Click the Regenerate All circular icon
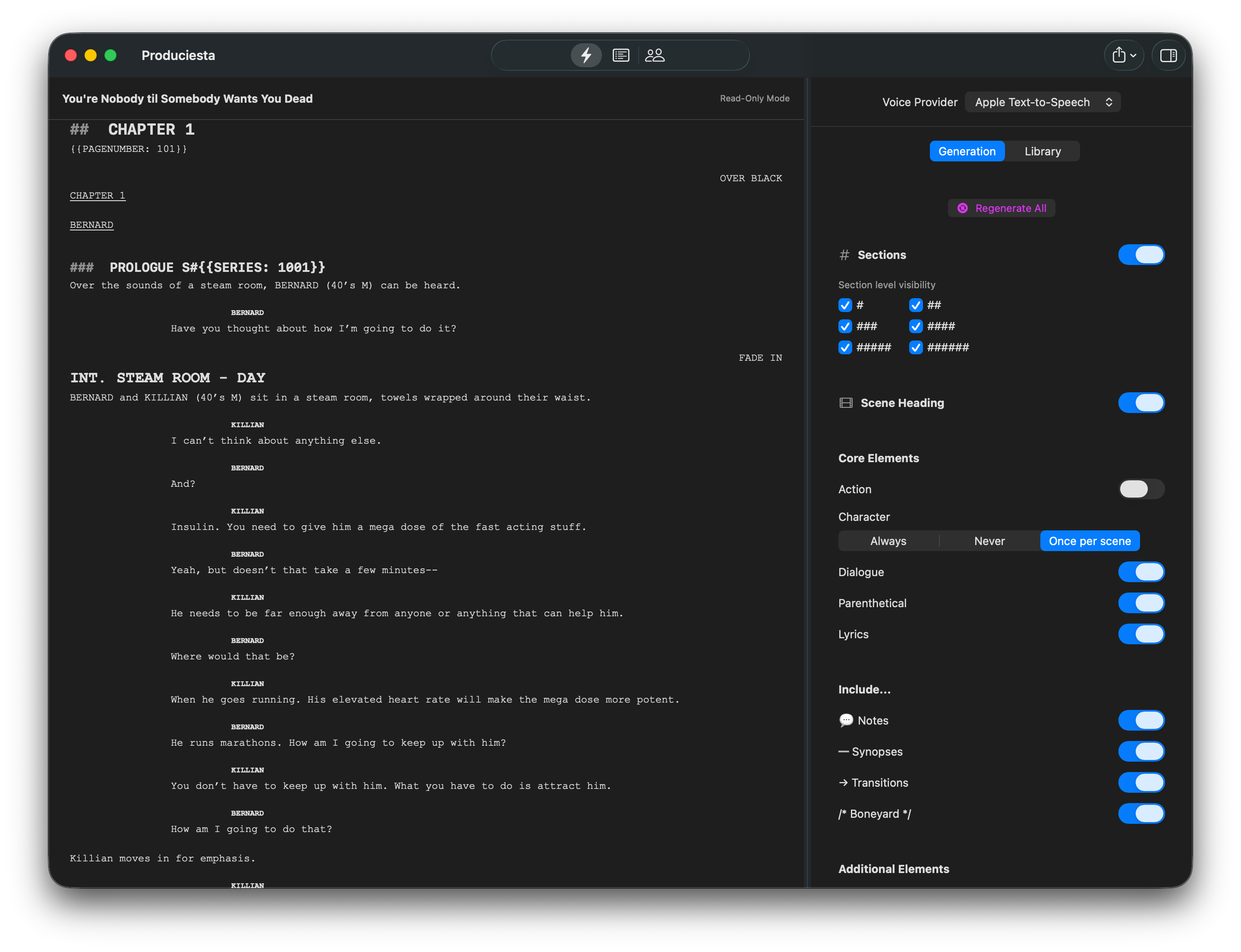The width and height of the screenshot is (1241, 952). (962, 208)
